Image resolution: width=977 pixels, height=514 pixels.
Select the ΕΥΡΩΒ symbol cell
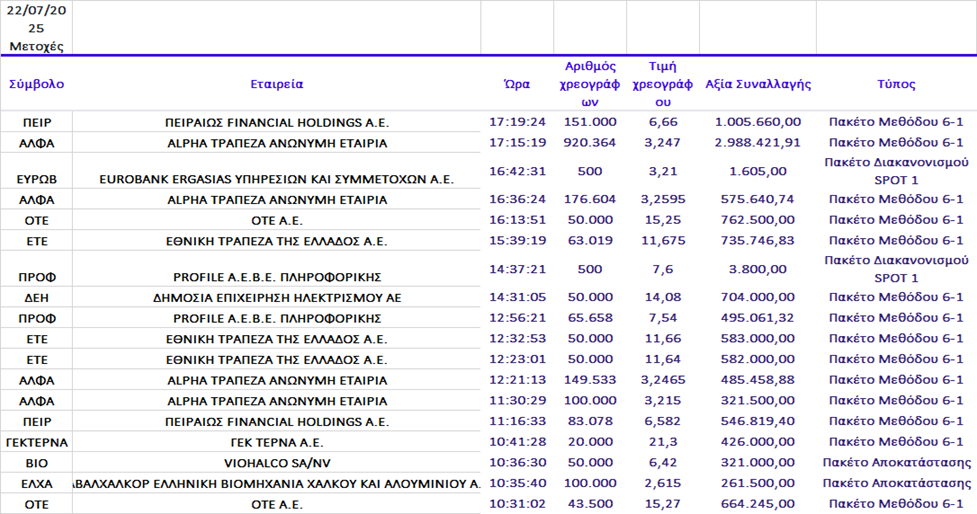click(37, 179)
